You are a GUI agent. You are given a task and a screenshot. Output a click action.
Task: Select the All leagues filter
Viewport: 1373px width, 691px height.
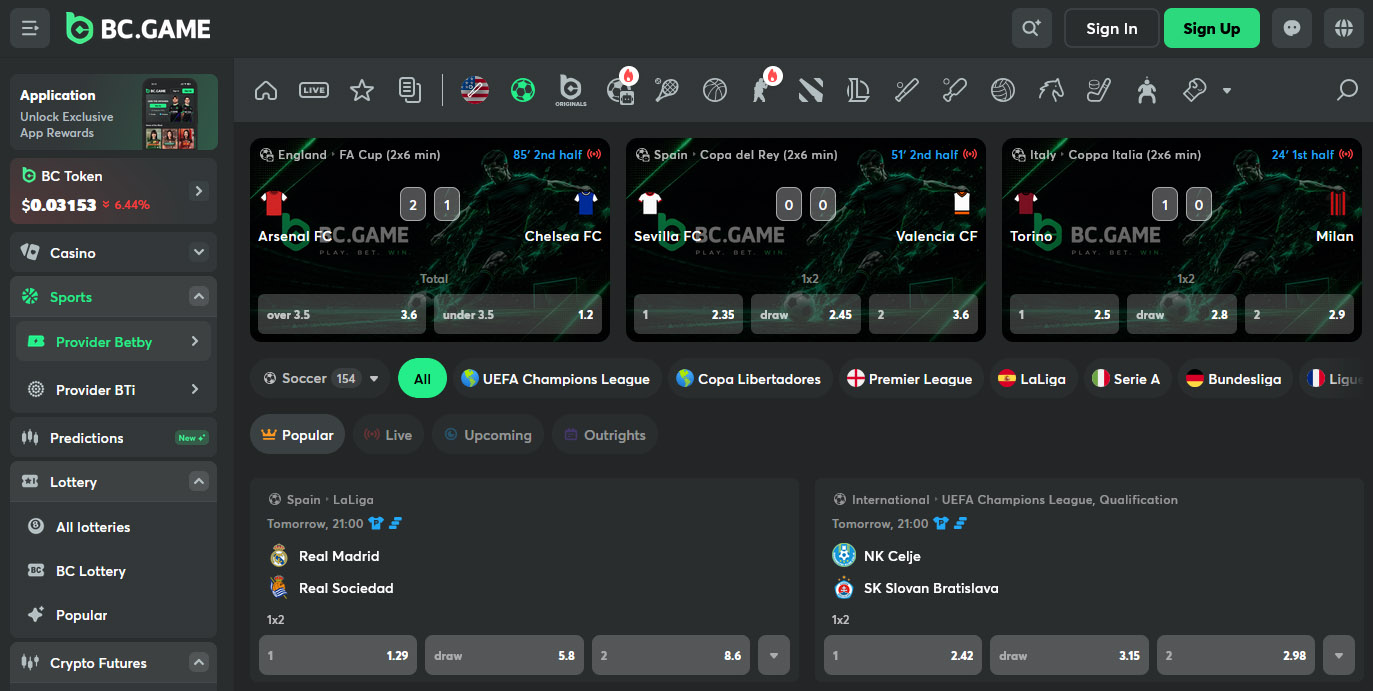tap(422, 379)
